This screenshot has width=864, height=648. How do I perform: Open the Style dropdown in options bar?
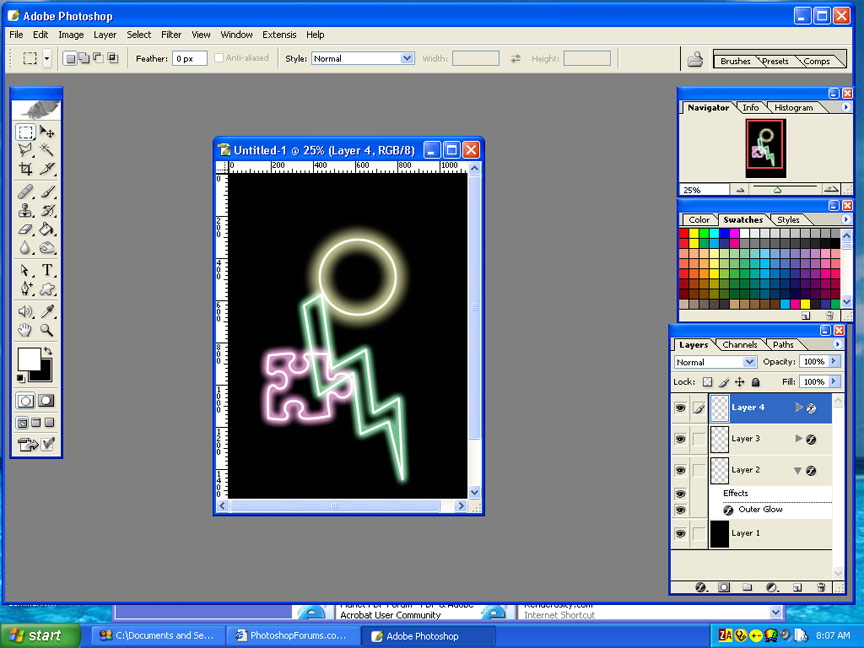tap(363, 59)
